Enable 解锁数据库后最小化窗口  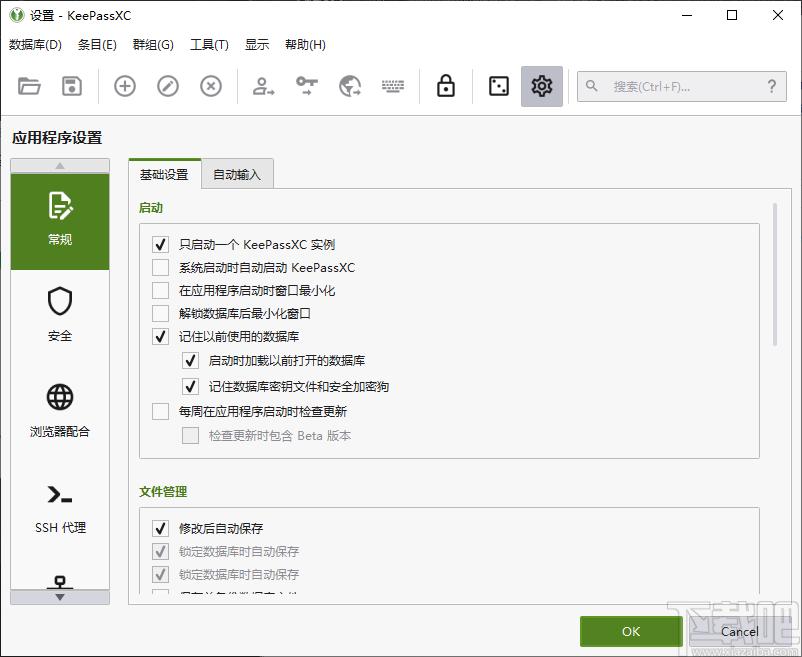[160, 313]
